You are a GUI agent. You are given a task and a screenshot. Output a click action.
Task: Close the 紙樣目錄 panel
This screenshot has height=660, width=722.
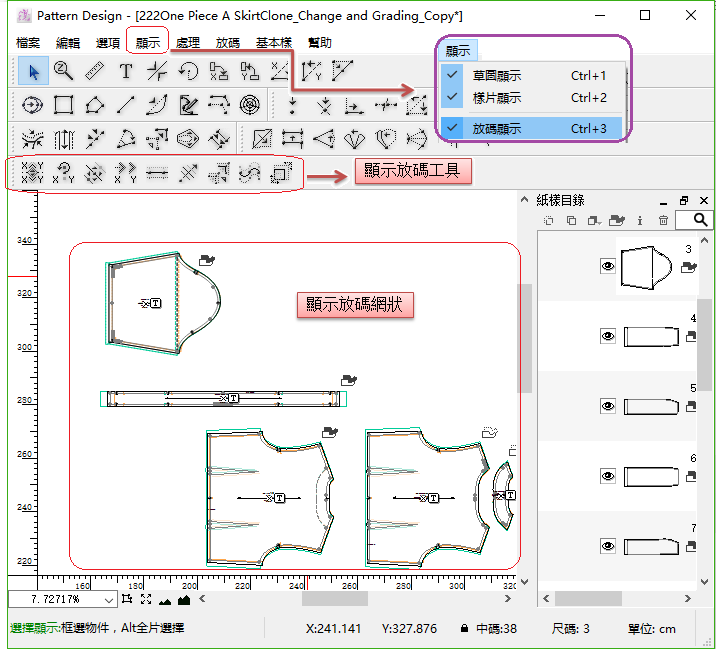(704, 200)
